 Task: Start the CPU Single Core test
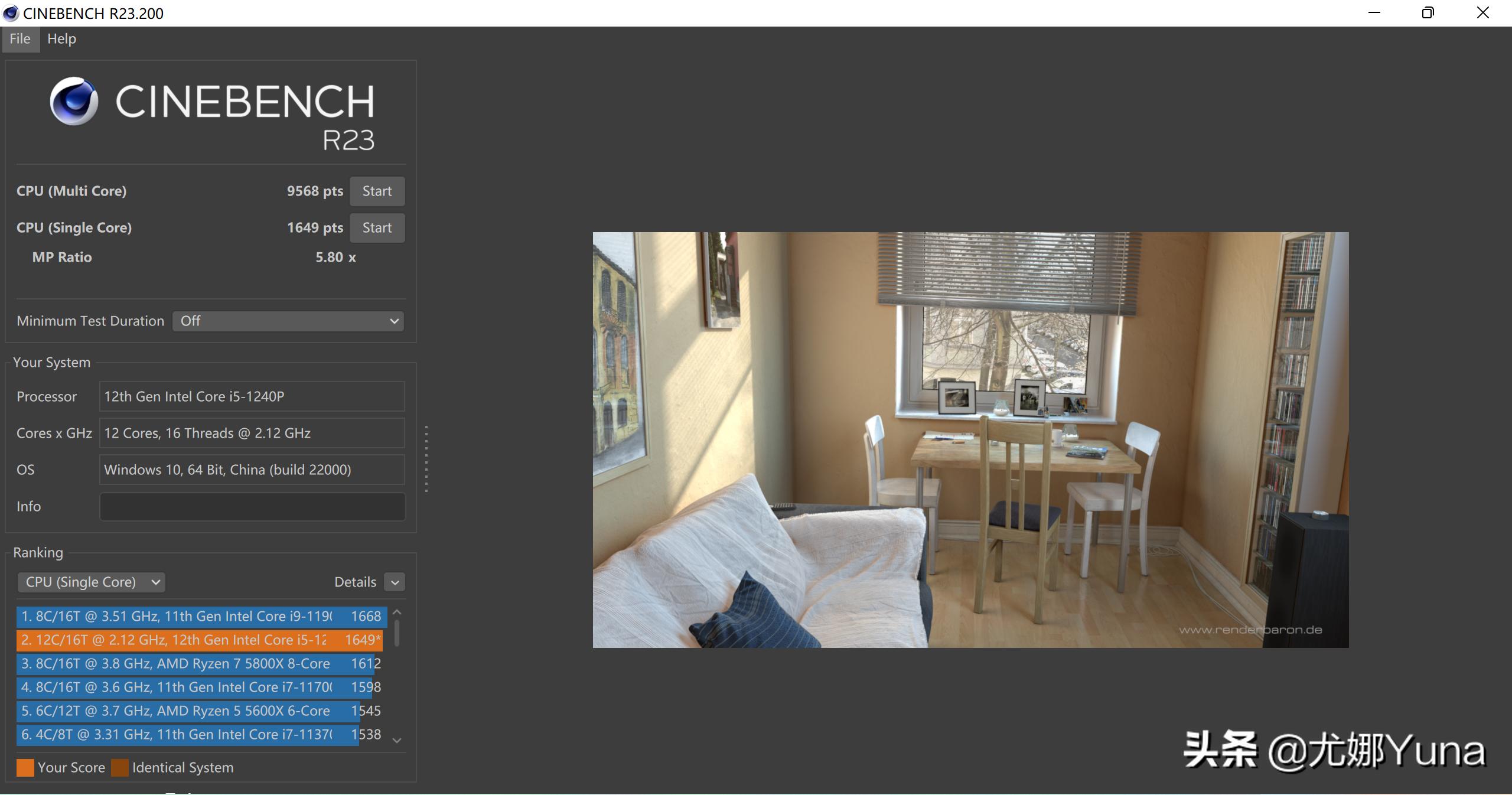(377, 227)
